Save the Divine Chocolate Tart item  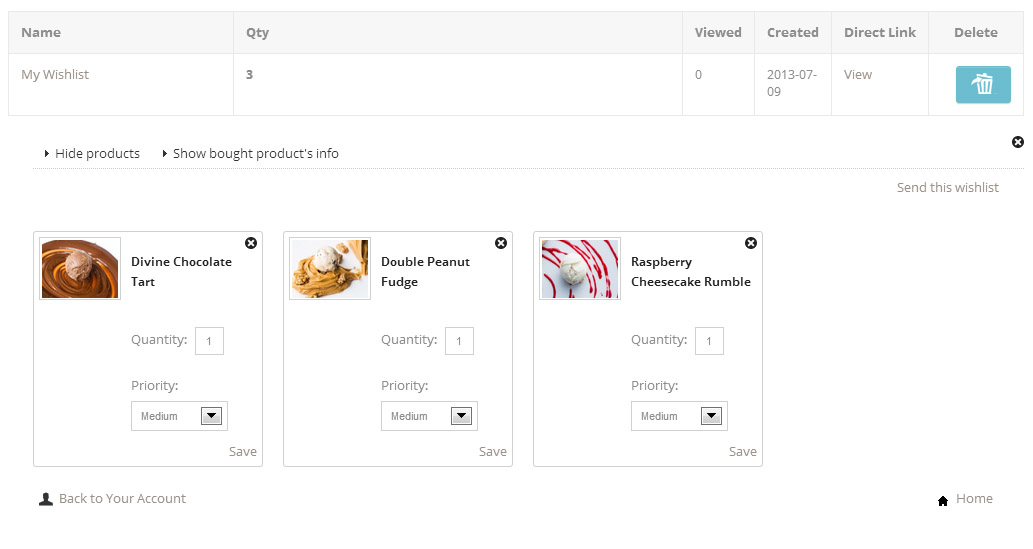coord(243,452)
